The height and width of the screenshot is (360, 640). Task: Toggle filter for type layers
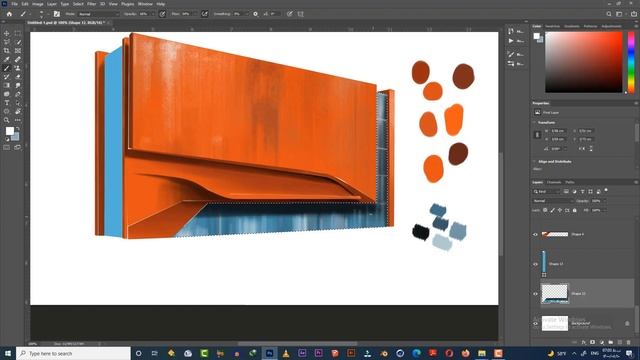pos(582,191)
